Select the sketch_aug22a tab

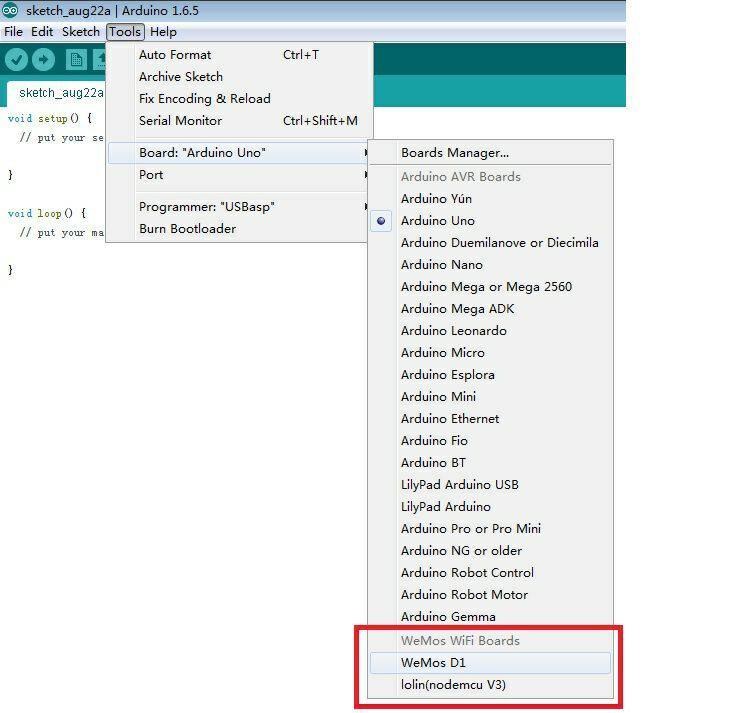(58, 93)
